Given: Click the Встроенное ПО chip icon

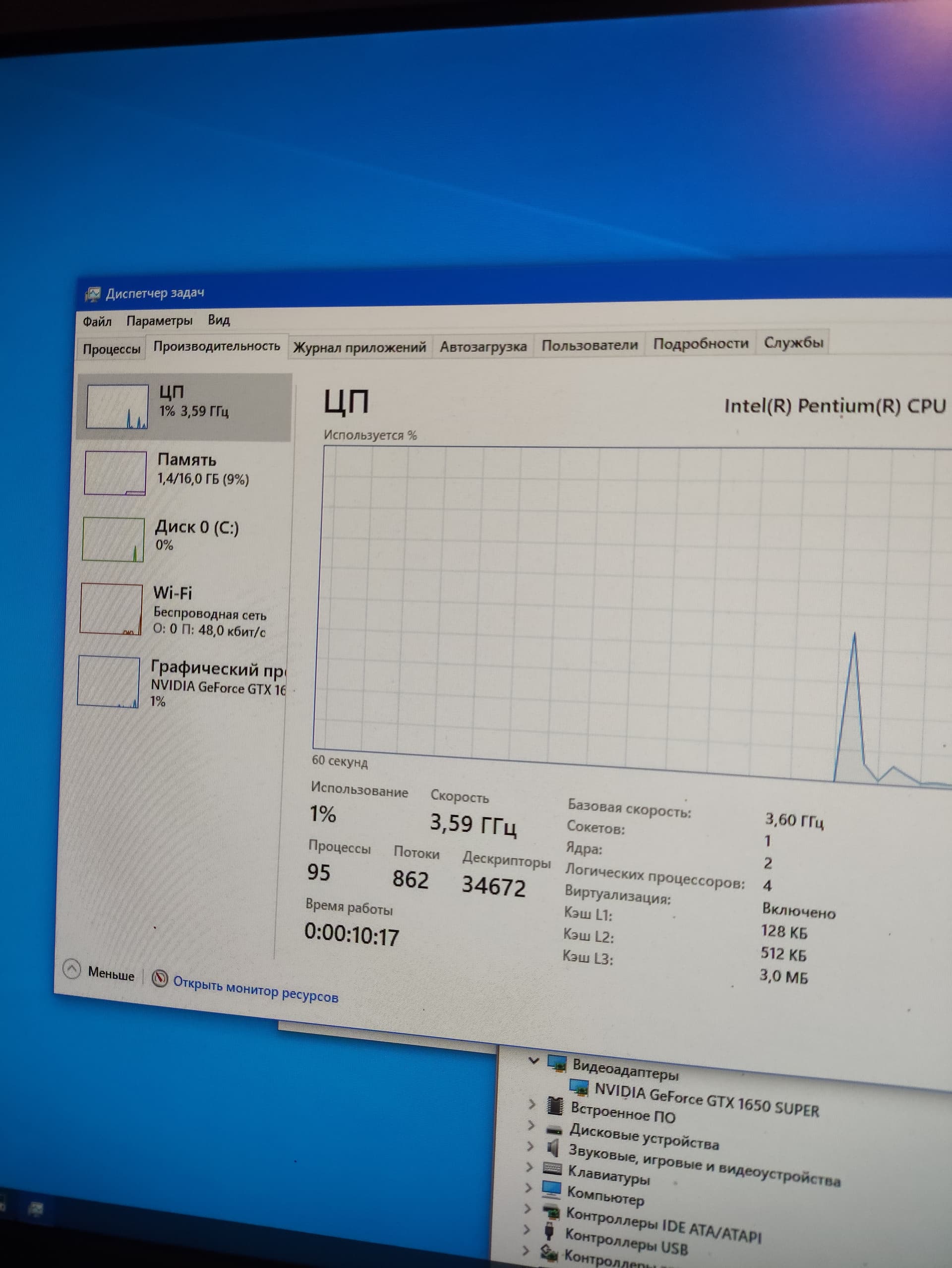Looking at the screenshot, I should [554, 1105].
